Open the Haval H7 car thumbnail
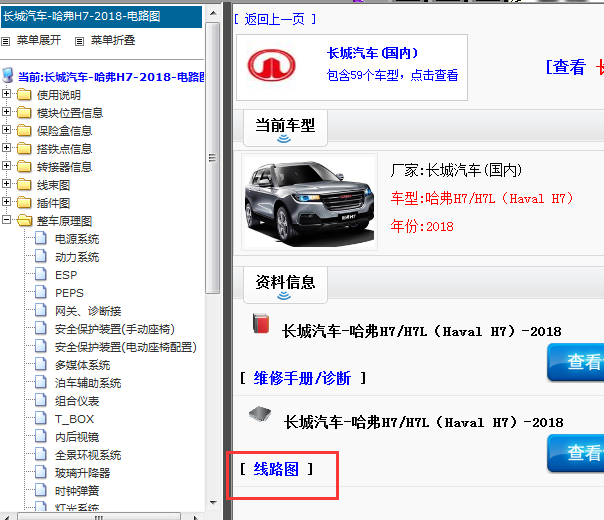 coord(309,202)
